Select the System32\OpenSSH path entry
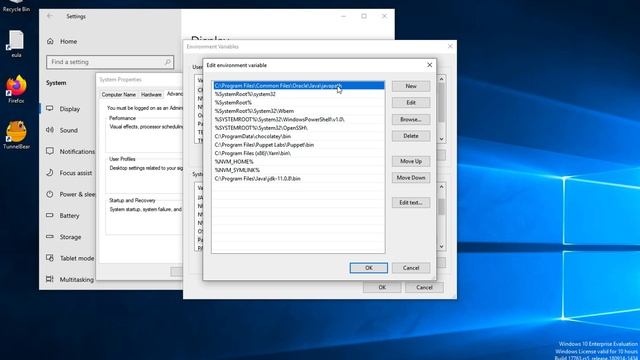640x360 pixels. tap(299, 128)
